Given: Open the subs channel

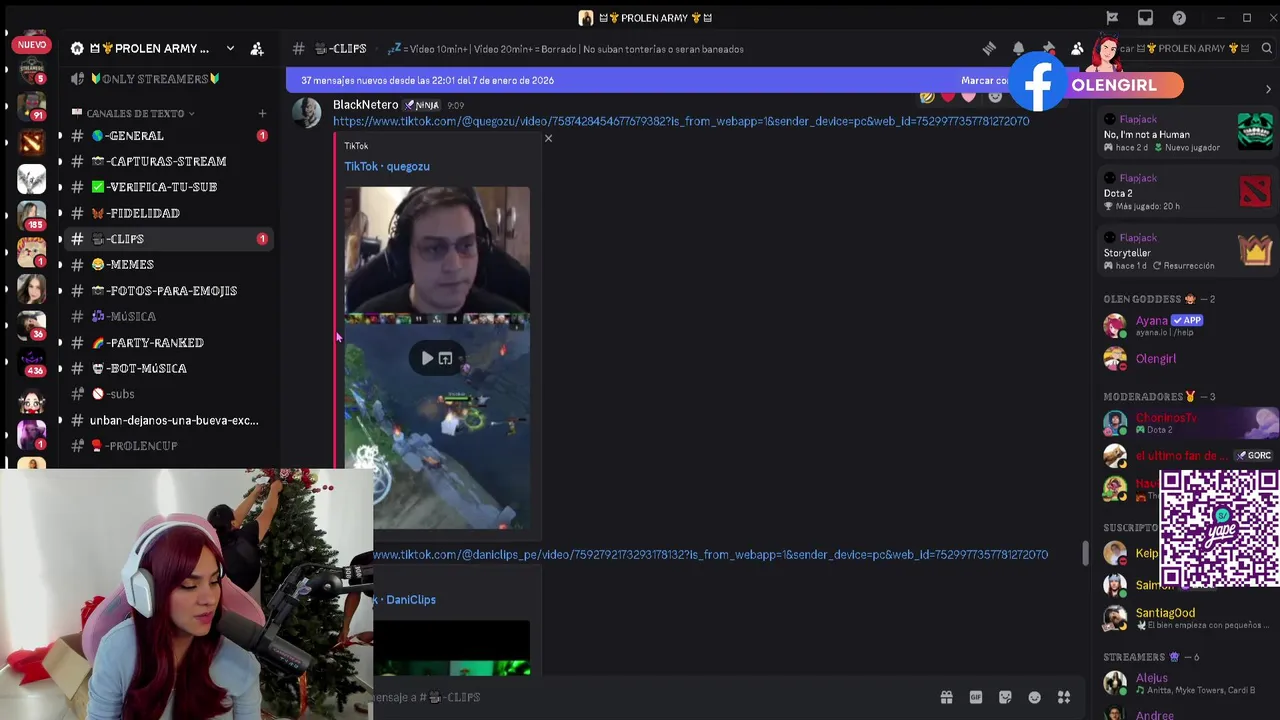Looking at the screenshot, I should [168, 394].
